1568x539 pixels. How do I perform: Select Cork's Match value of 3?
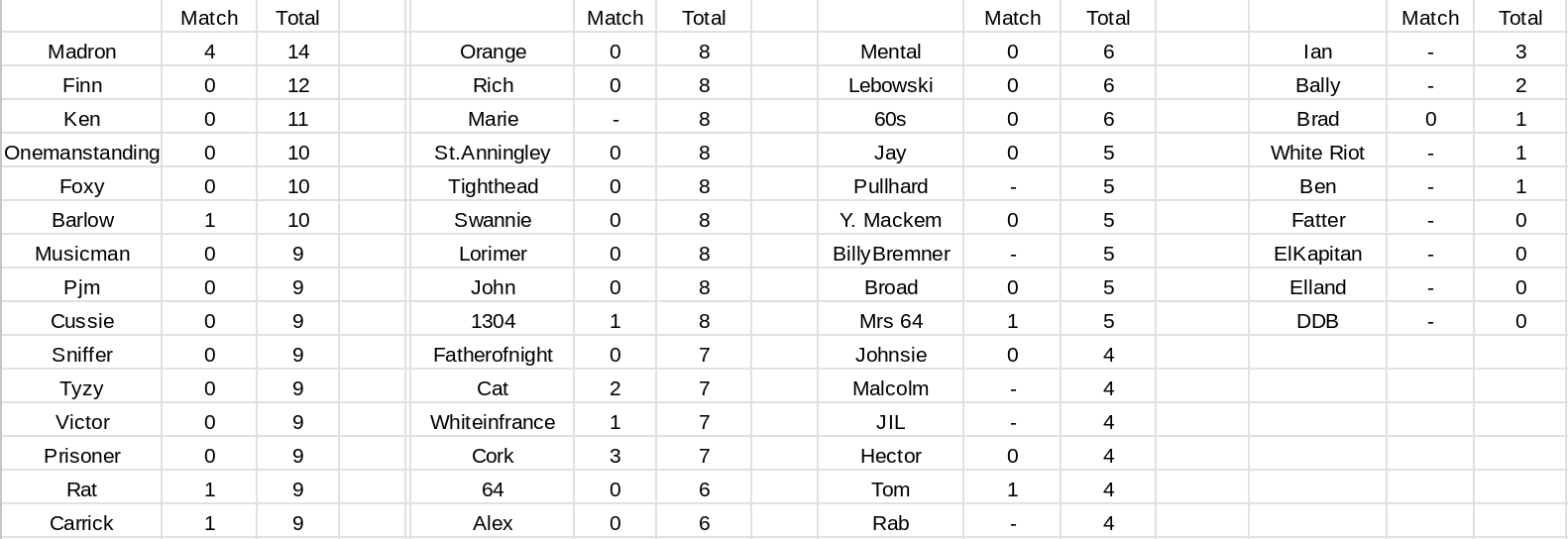coord(615,456)
